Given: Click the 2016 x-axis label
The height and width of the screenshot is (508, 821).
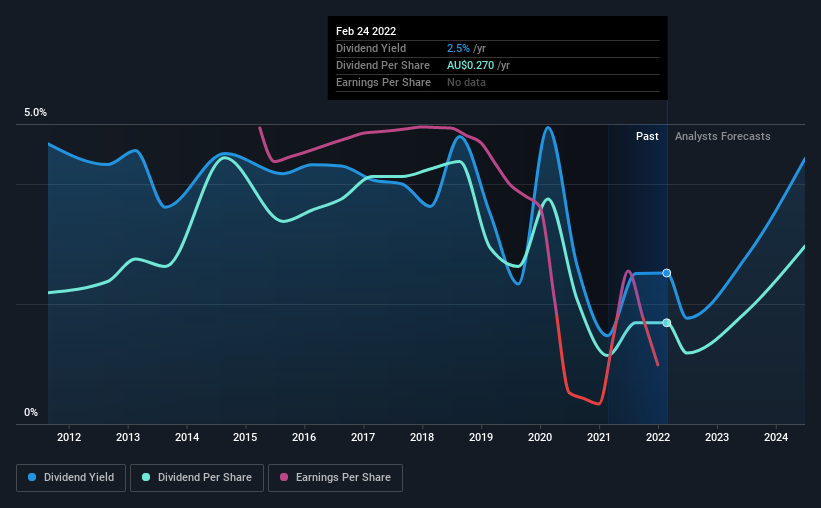Looking at the screenshot, I should pos(304,437).
